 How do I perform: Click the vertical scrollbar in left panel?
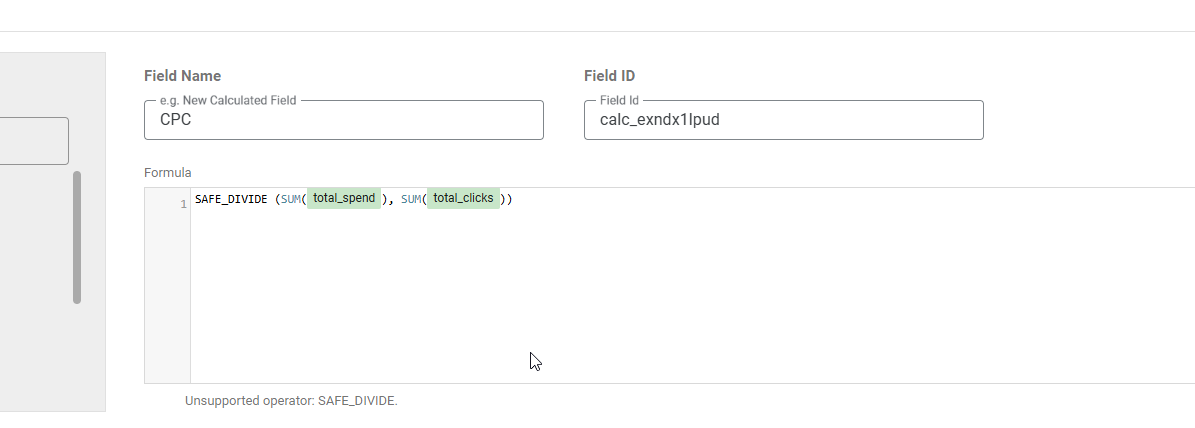pos(77,238)
